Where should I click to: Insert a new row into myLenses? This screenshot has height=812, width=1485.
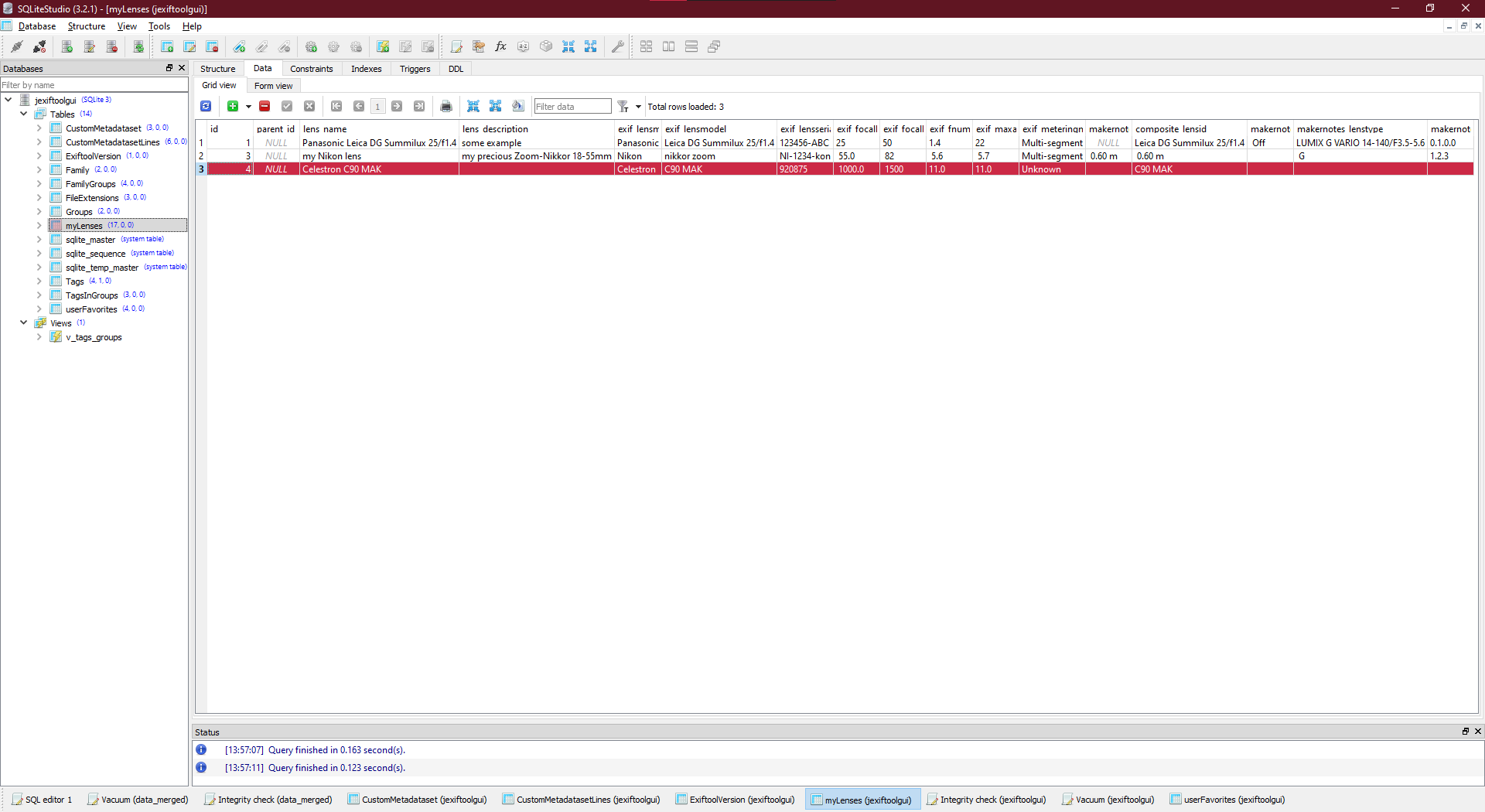pos(233,106)
